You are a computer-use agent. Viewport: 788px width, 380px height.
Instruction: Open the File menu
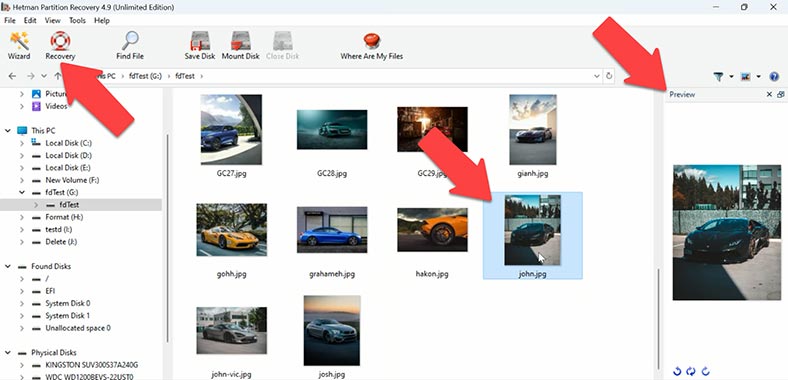pyautogui.click(x=10, y=21)
